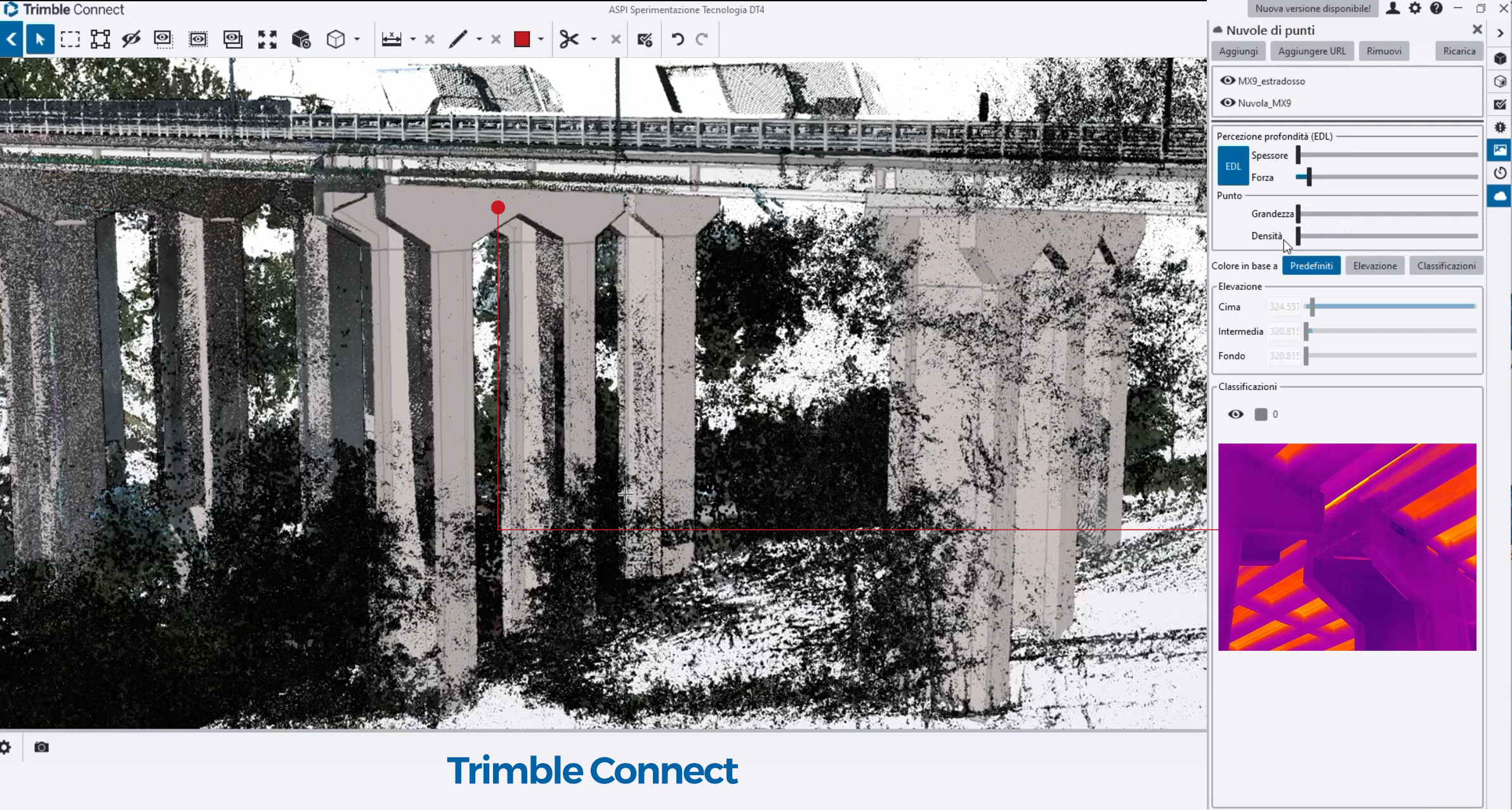Click the Aggiungere URL button
The height and width of the screenshot is (810, 1512).
[x=1311, y=51]
